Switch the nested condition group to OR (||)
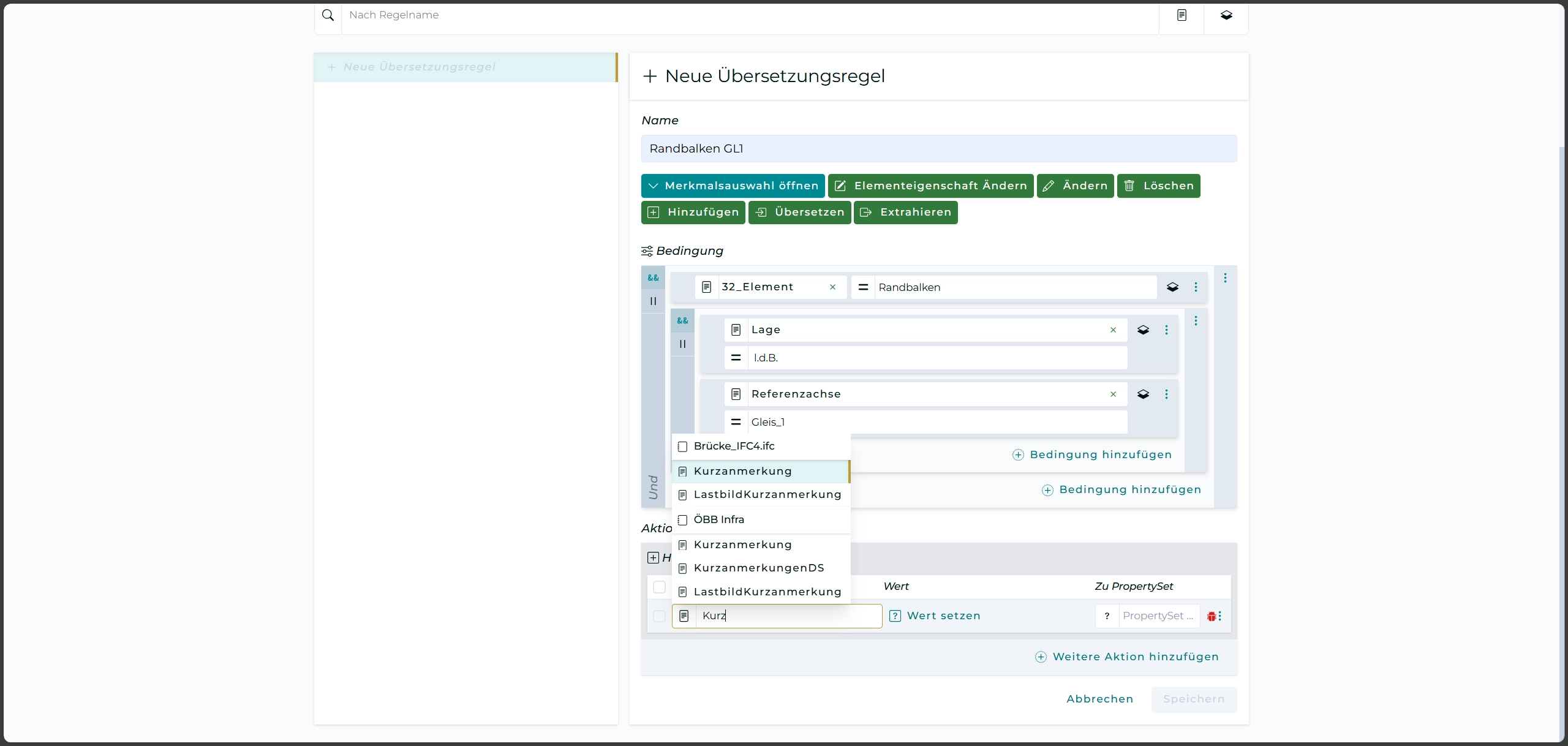 tap(682, 344)
